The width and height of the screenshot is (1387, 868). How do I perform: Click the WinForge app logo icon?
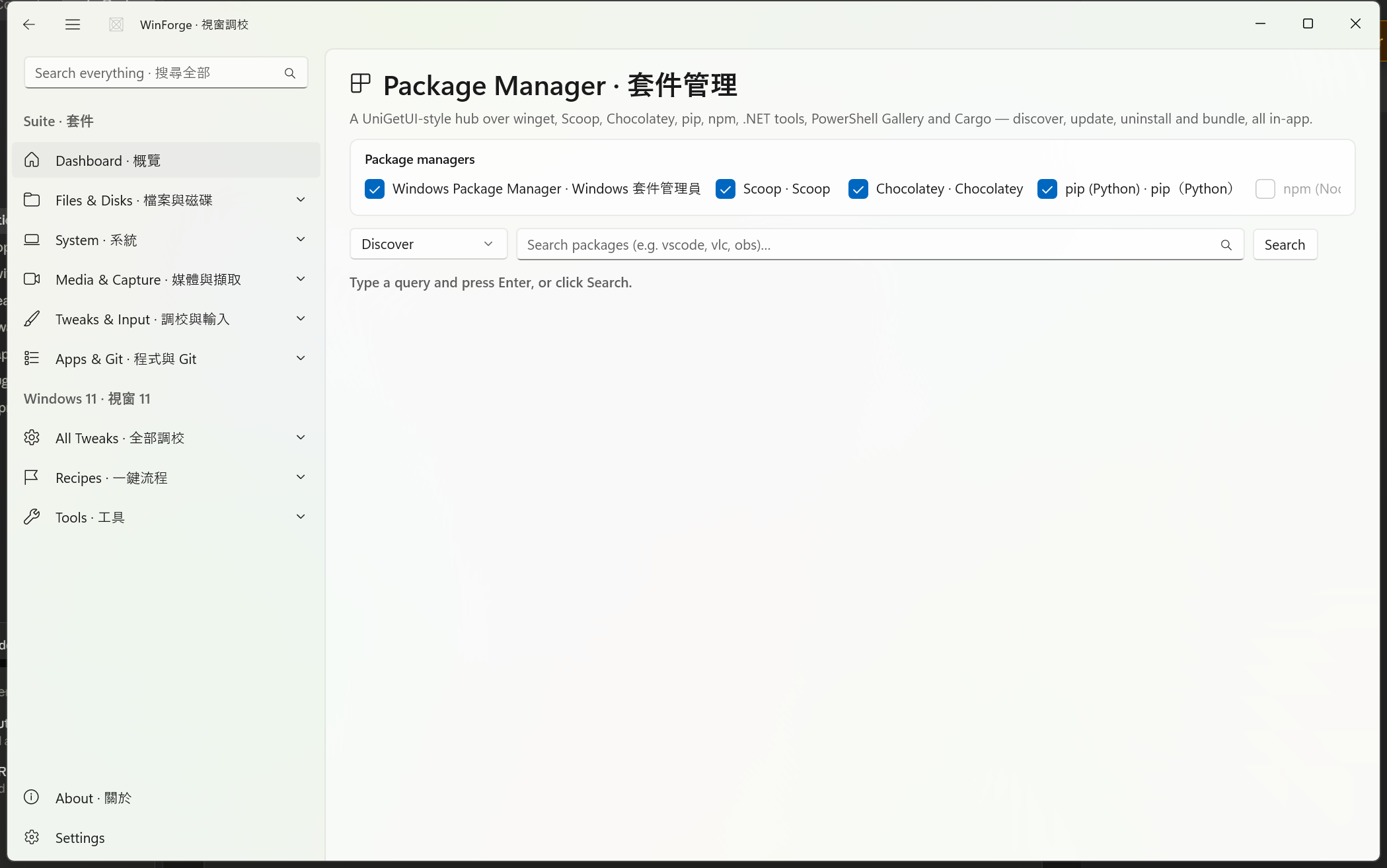pos(116,24)
